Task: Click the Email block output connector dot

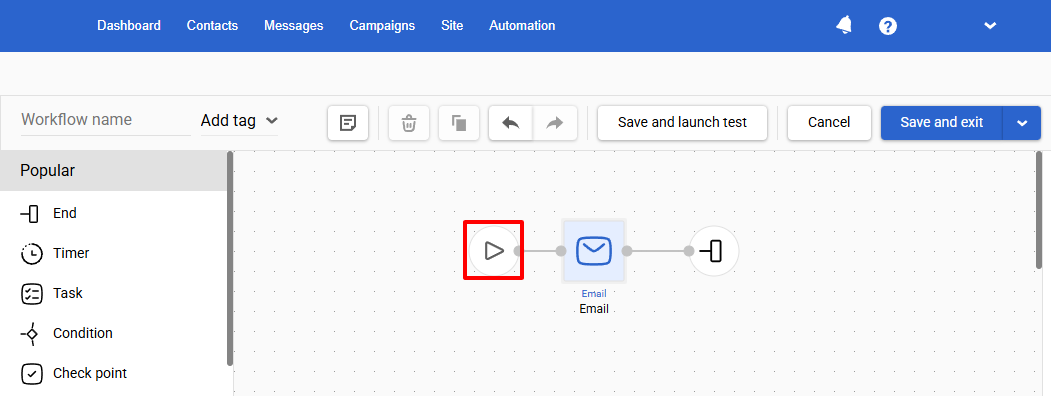Action: pyautogui.click(x=627, y=251)
